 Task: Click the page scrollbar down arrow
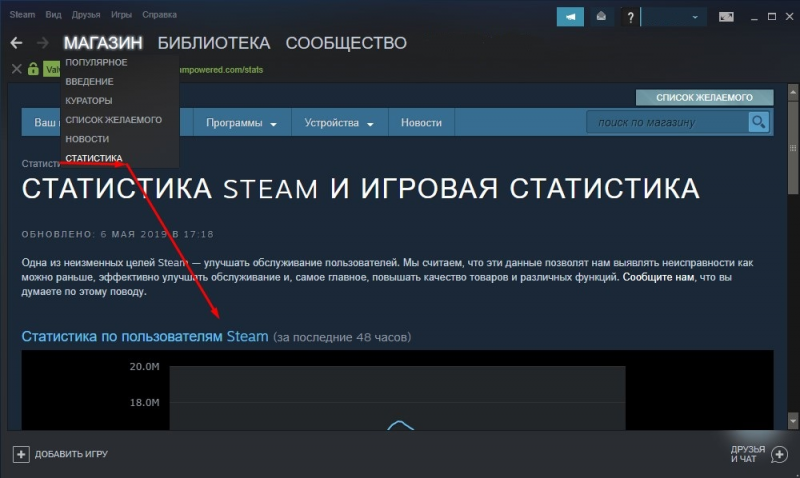click(793, 421)
